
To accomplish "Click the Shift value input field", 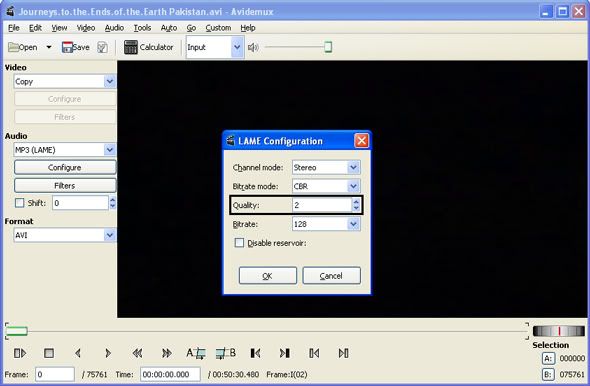I will click(81, 203).
